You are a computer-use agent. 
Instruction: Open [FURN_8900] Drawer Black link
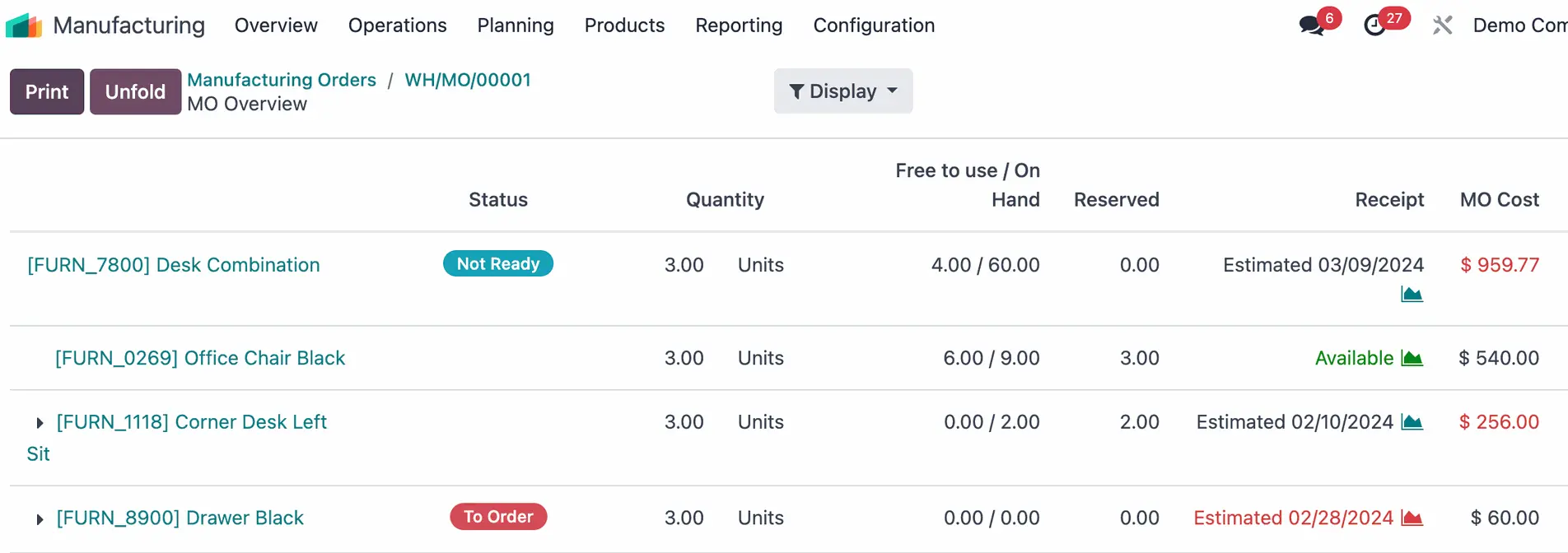point(180,518)
